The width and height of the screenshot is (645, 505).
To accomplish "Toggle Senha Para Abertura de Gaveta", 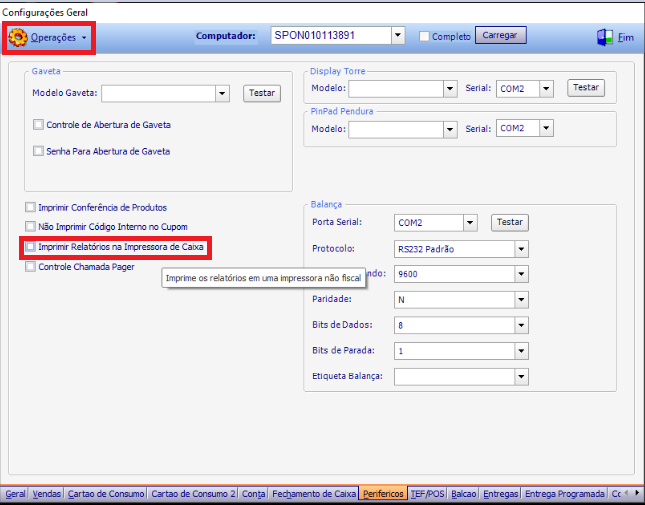I will (38, 151).
